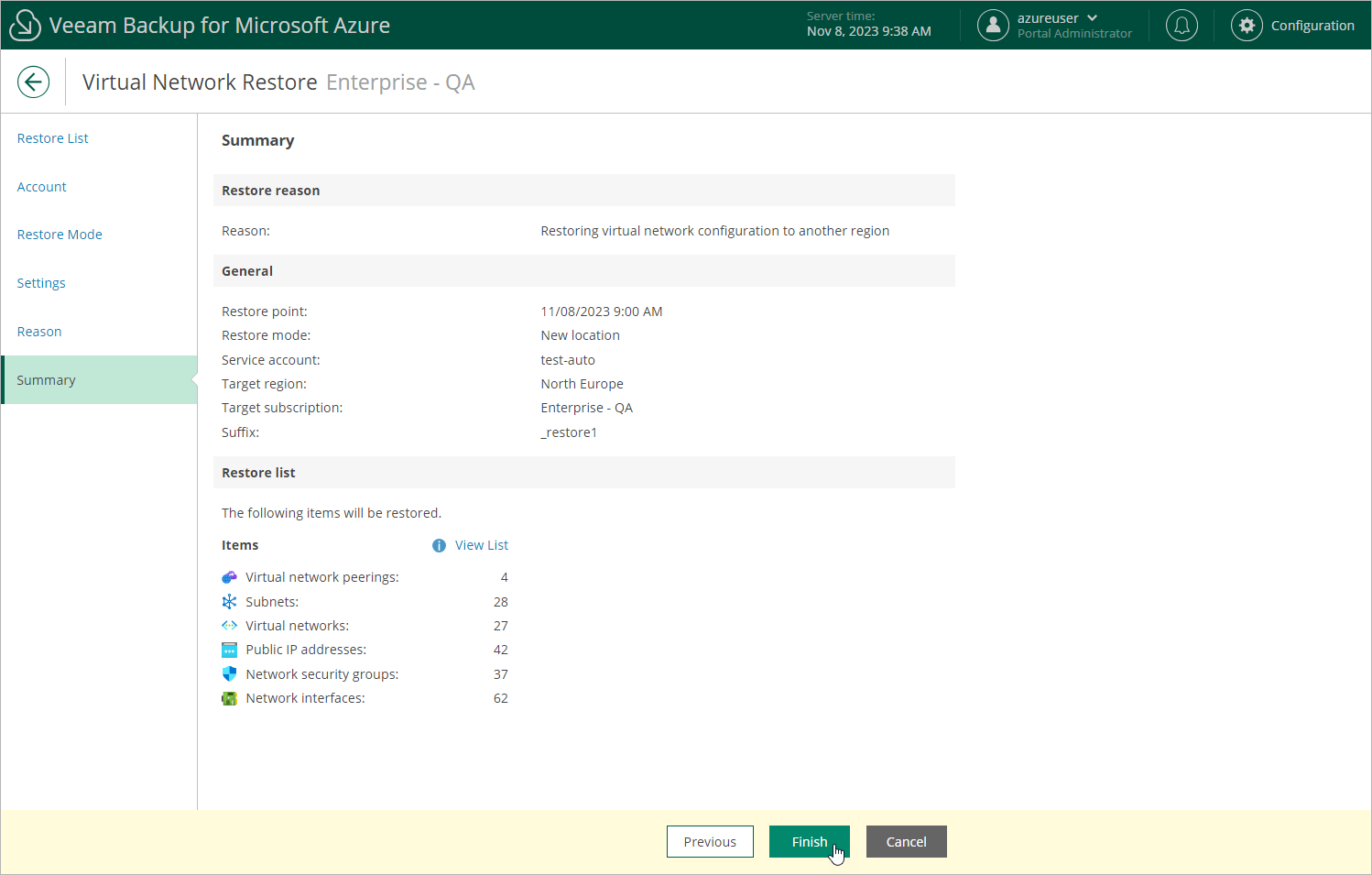
Task: Click the Public IP addresses count '42'
Action: (500, 650)
